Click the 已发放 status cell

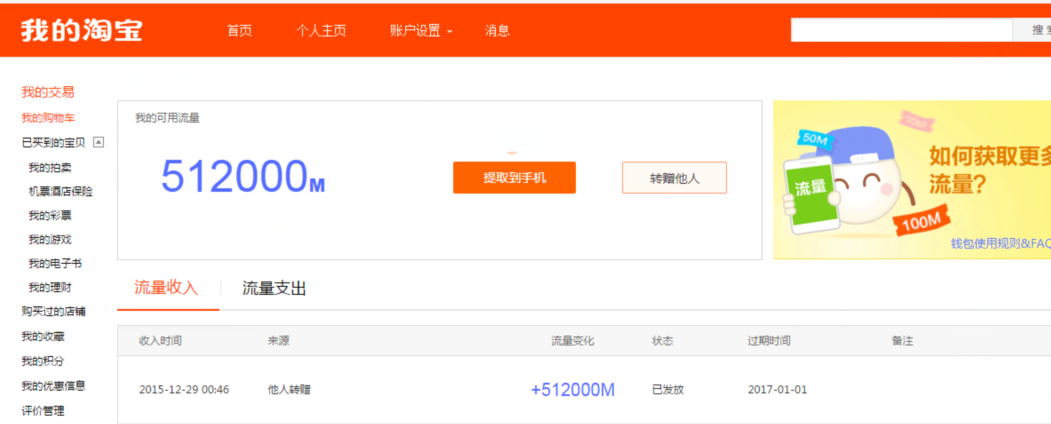click(668, 390)
